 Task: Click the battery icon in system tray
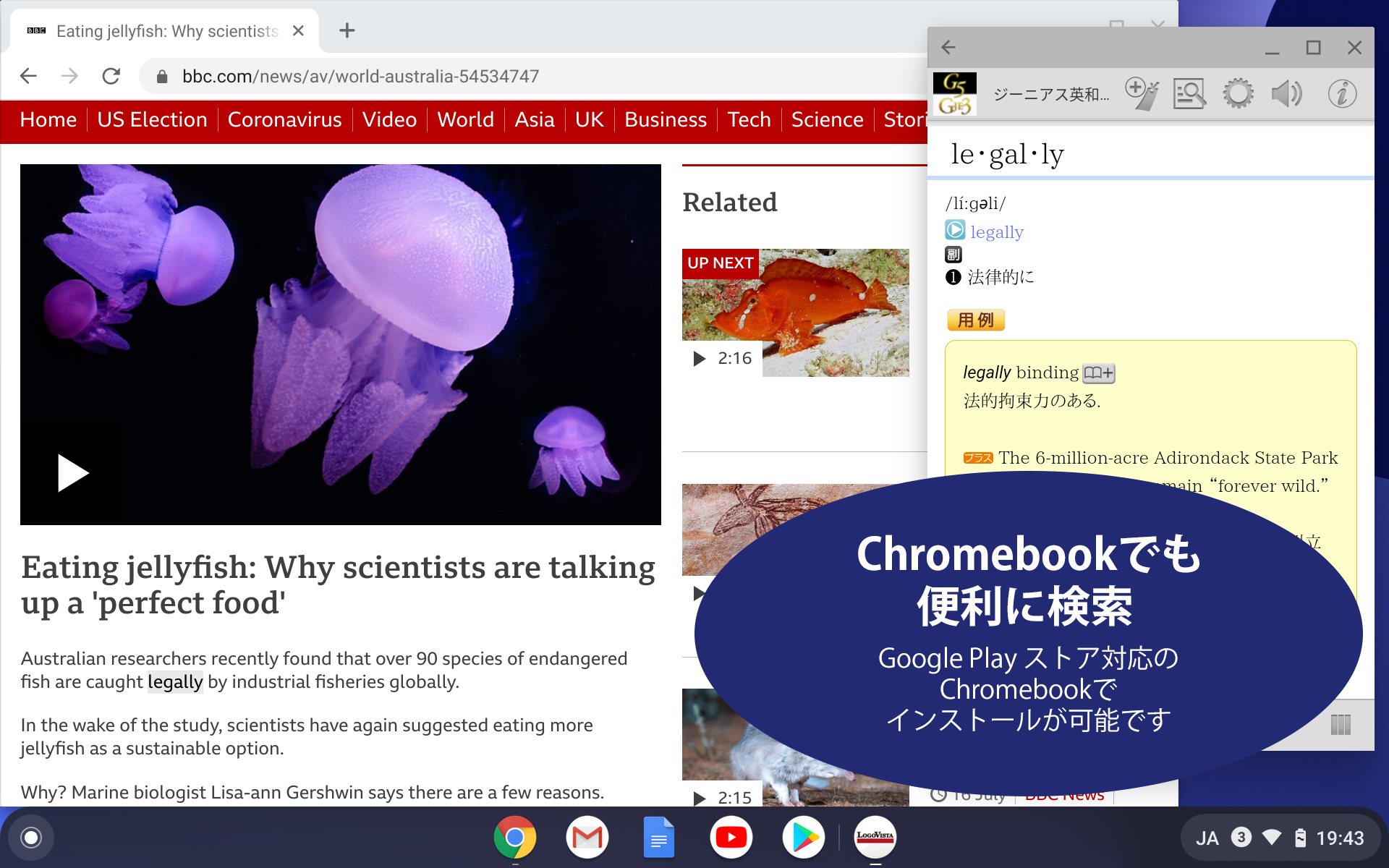pyautogui.click(x=1300, y=838)
